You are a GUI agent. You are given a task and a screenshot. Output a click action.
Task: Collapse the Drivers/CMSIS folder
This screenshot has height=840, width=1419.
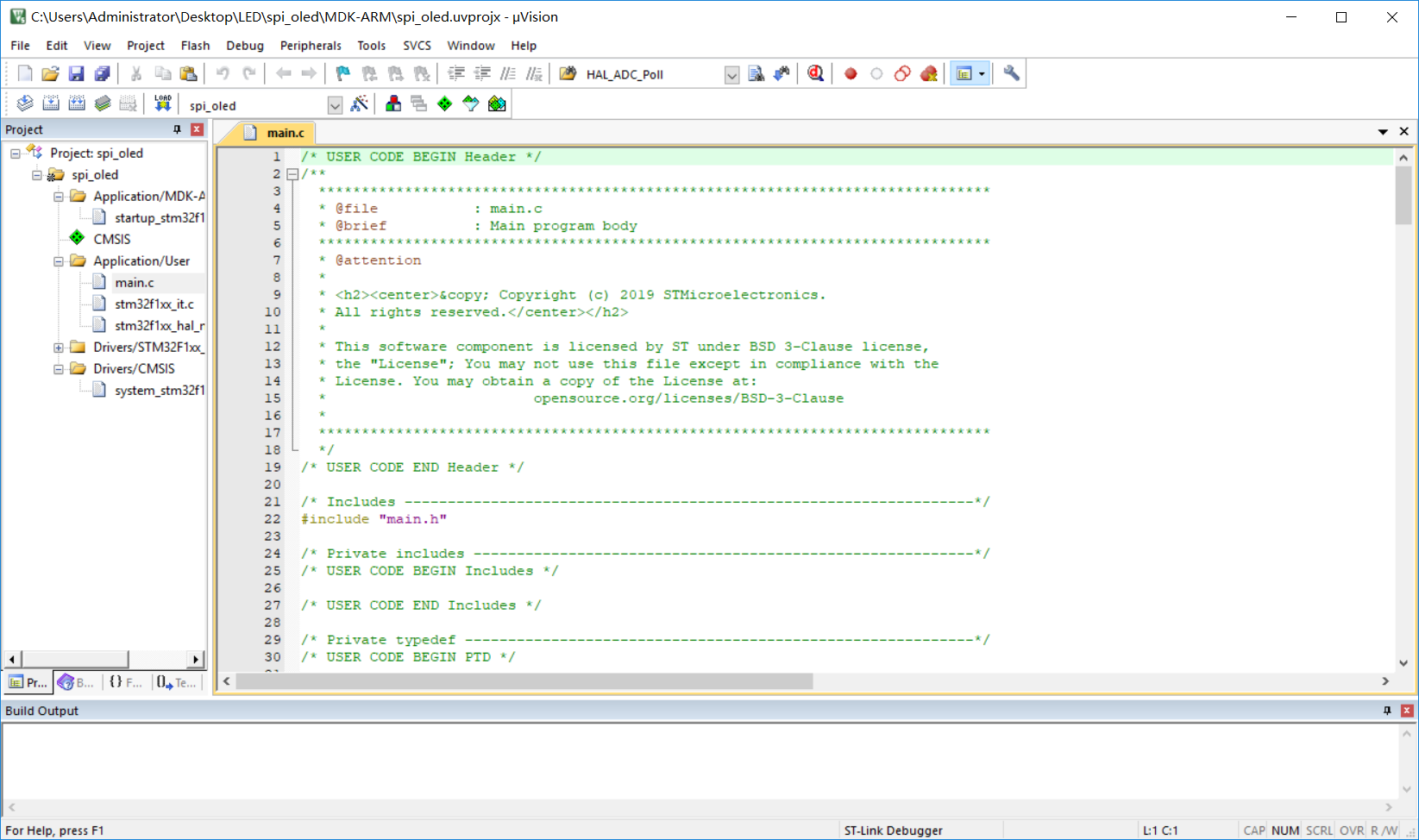click(x=59, y=369)
